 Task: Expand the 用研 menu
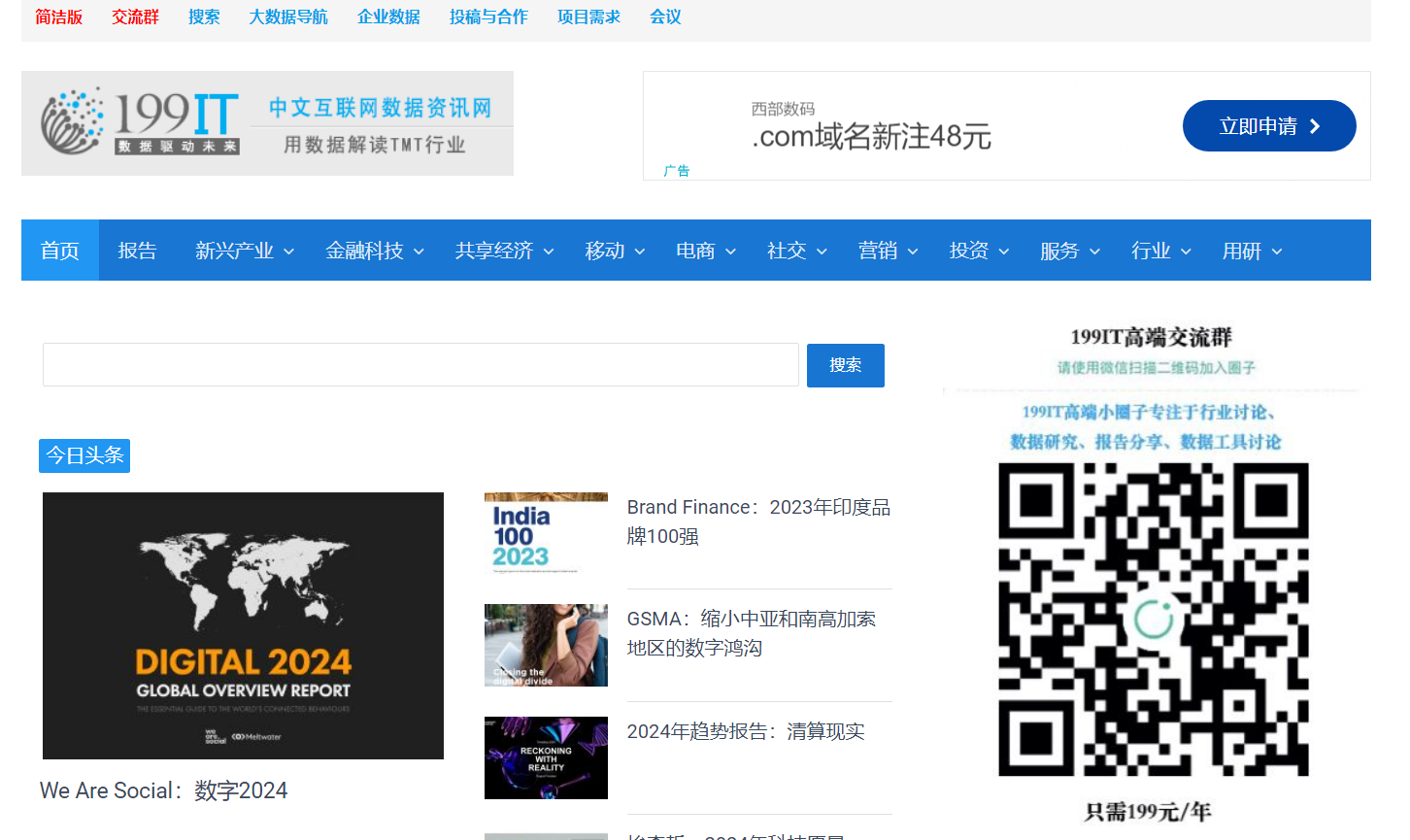[1252, 251]
